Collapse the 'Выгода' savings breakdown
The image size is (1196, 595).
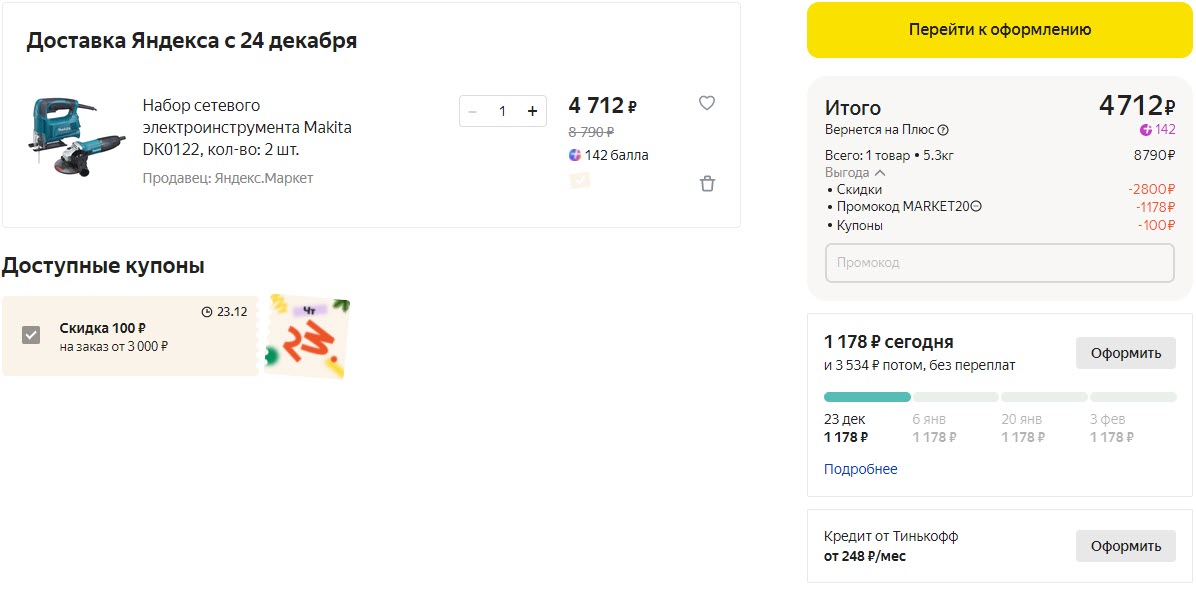pyautogui.click(x=880, y=173)
